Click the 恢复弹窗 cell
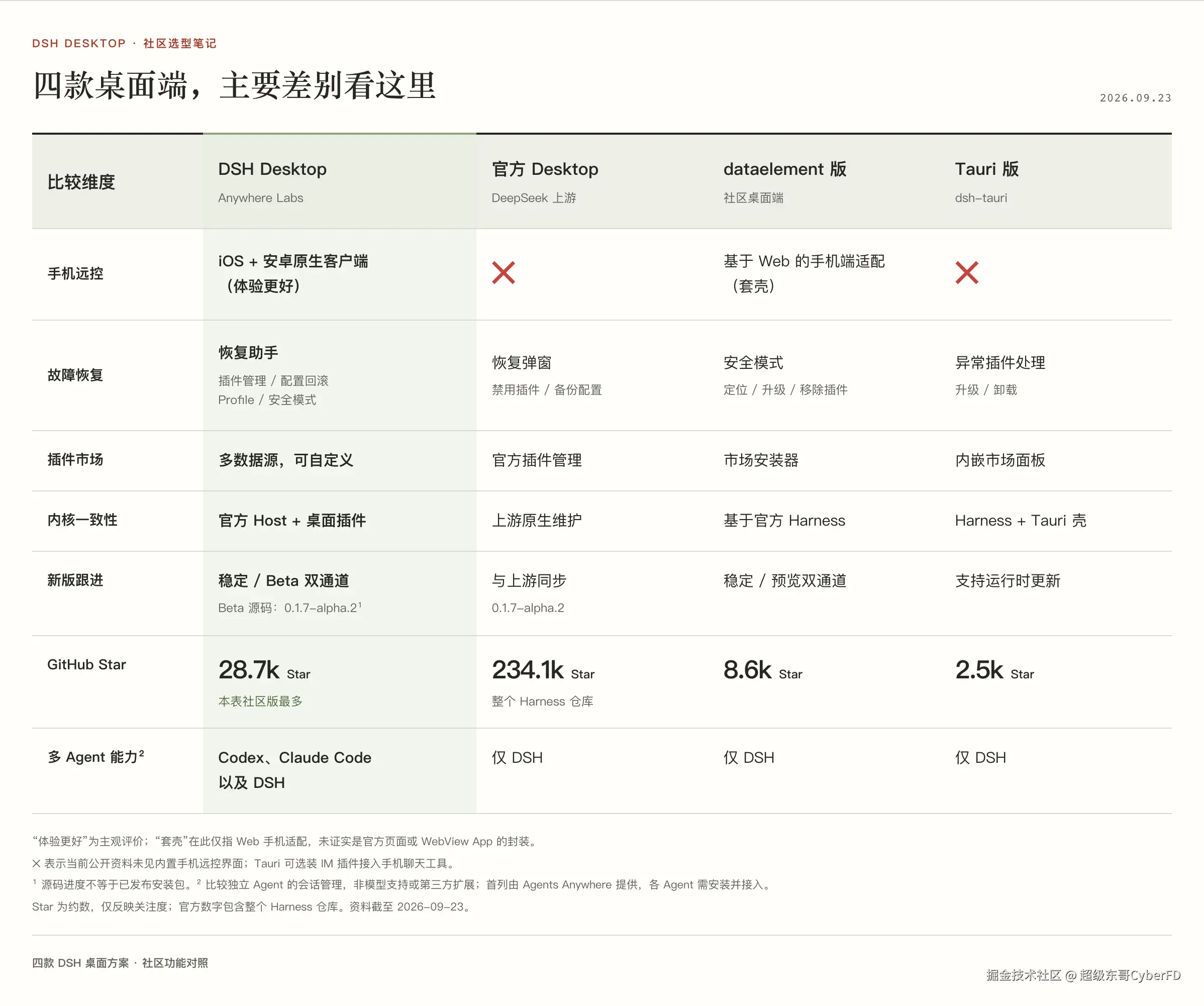The height and width of the screenshot is (1006, 1204). tap(521, 362)
